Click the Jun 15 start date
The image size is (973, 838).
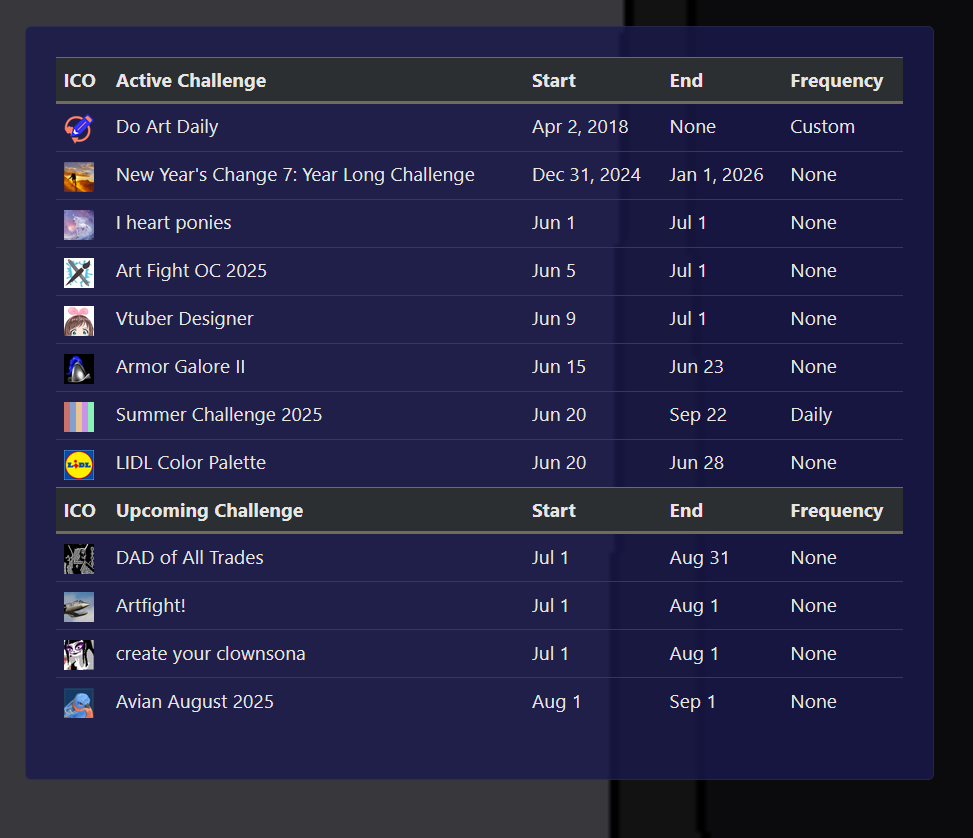tap(559, 367)
